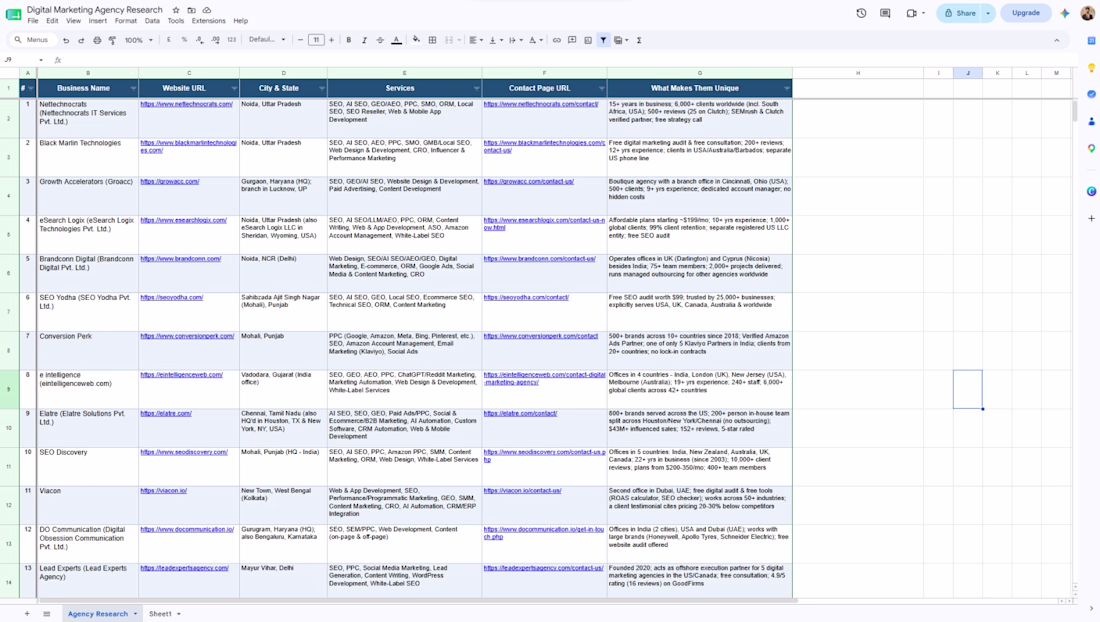Viewport: 1100px width, 622px height.
Task: Apply percent format to cell
Action: coord(185,40)
